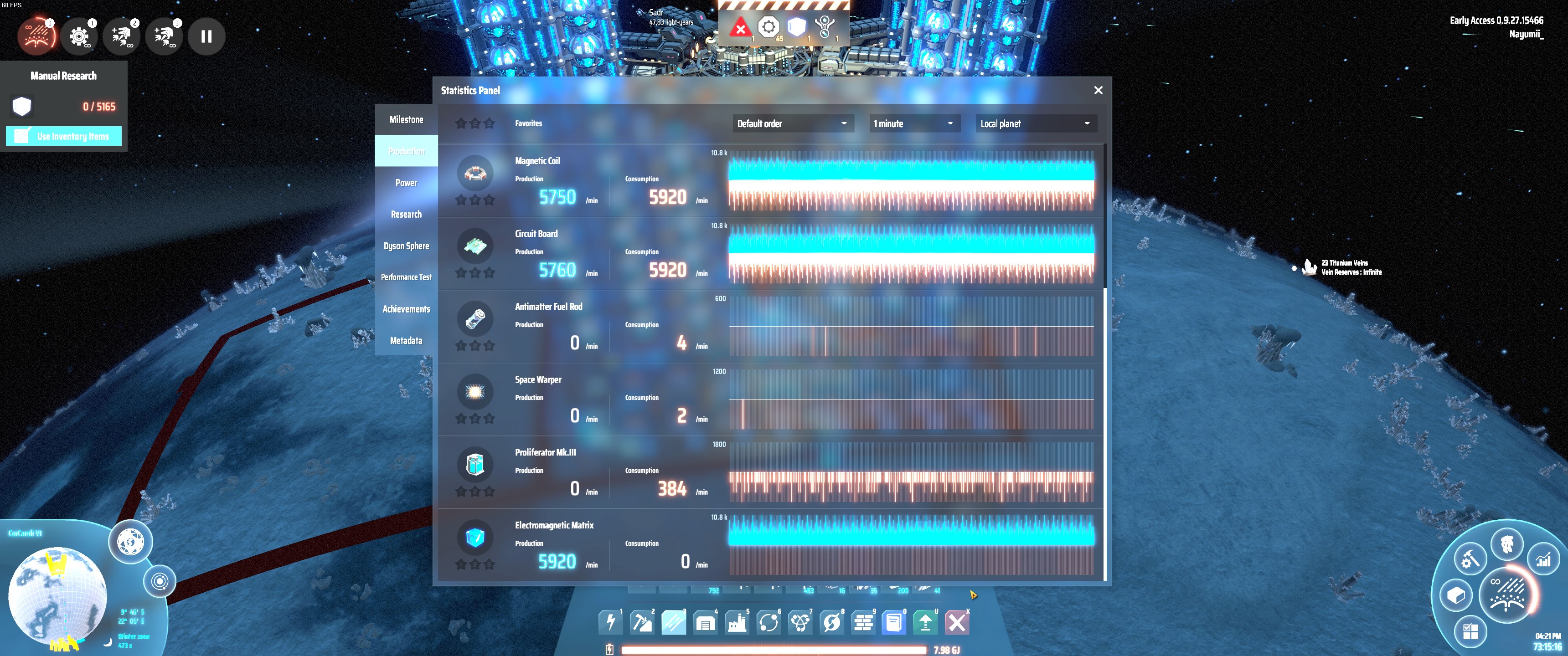Toggle first favorites filter star
Image resolution: width=1568 pixels, height=656 pixels.
(x=461, y=123)
